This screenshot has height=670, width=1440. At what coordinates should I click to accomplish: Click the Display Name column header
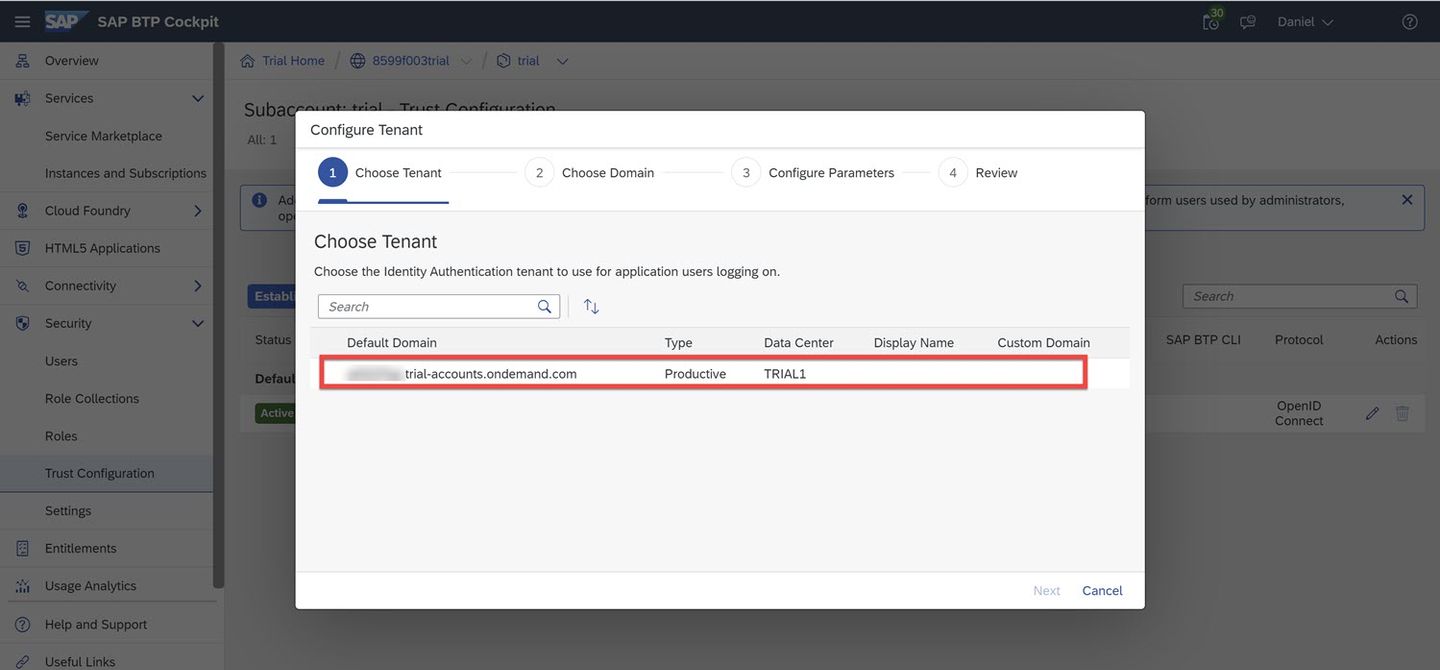click(x=913, y=343)
